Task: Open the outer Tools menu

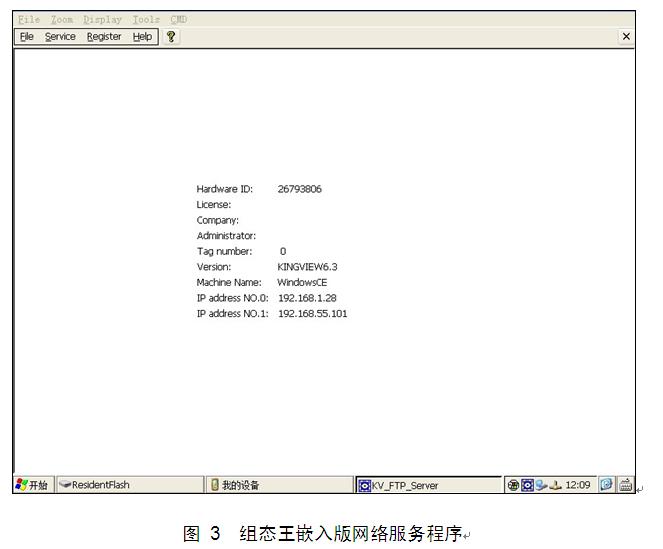Action: click(x=146, y=19)
